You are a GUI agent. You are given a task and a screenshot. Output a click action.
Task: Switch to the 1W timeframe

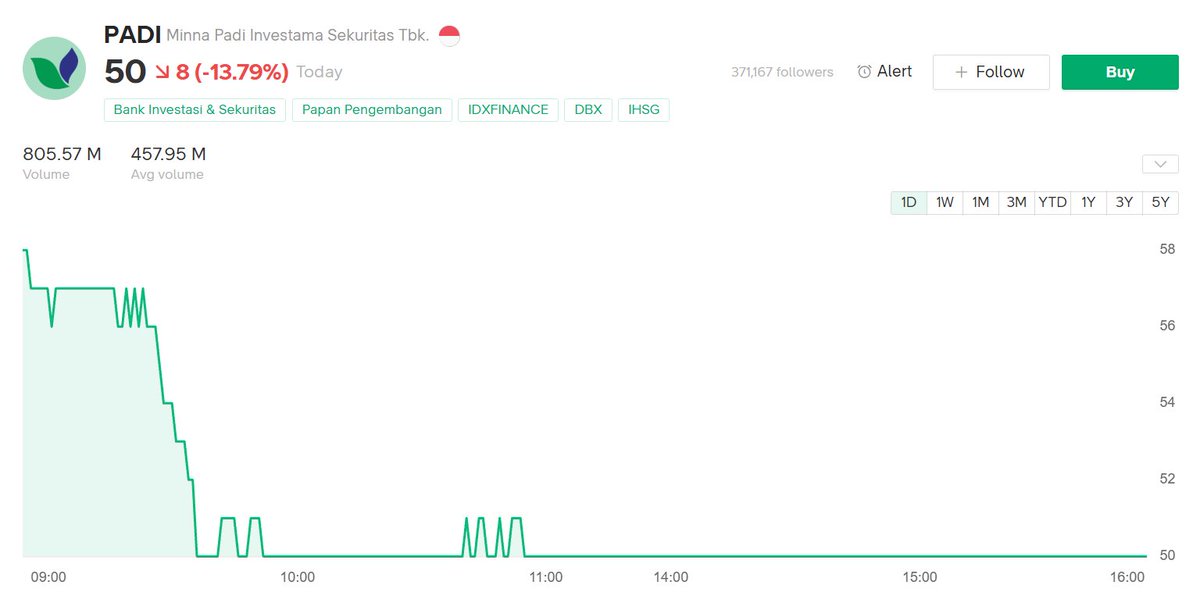pyautogui.click(x=945, y=202)
